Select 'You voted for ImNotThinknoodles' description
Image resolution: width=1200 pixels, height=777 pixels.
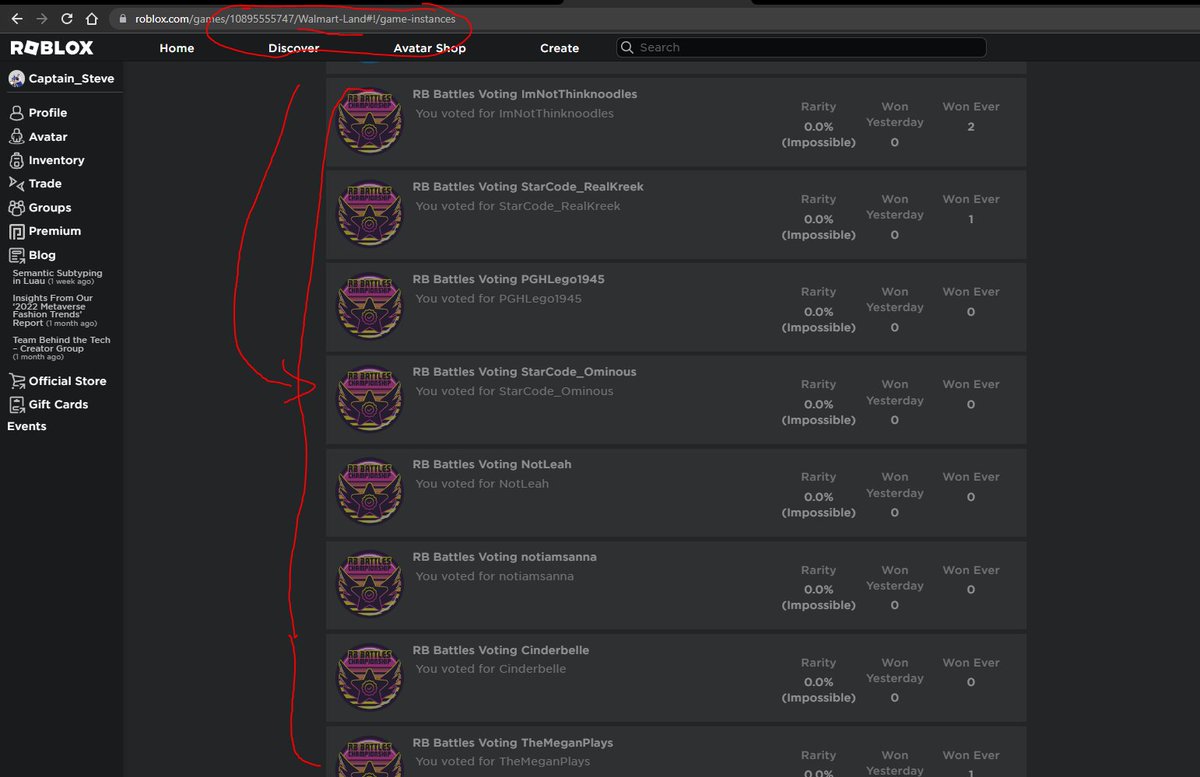pos(515,114)
